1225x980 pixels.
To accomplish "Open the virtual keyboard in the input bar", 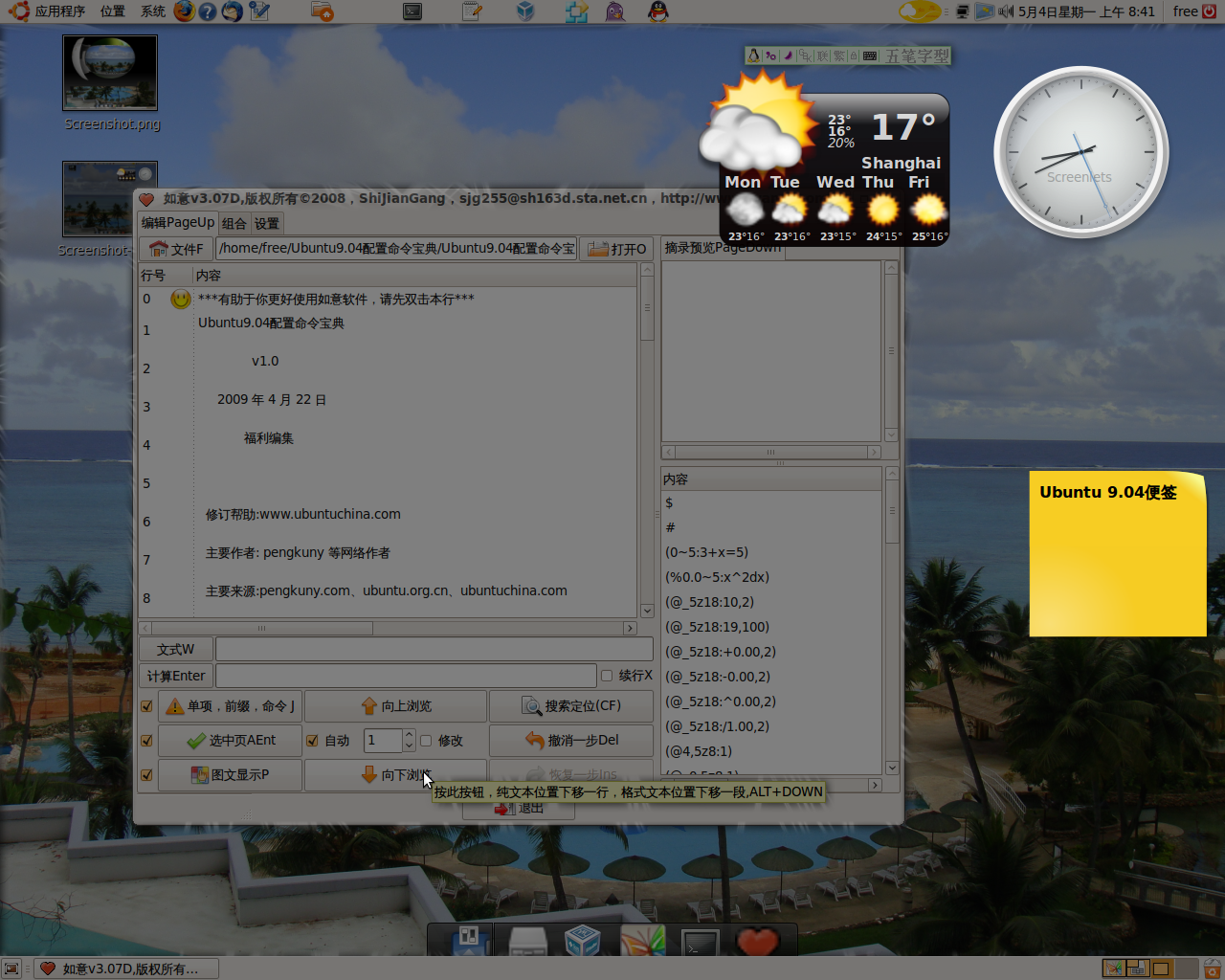I will click(x=870, y=56).
